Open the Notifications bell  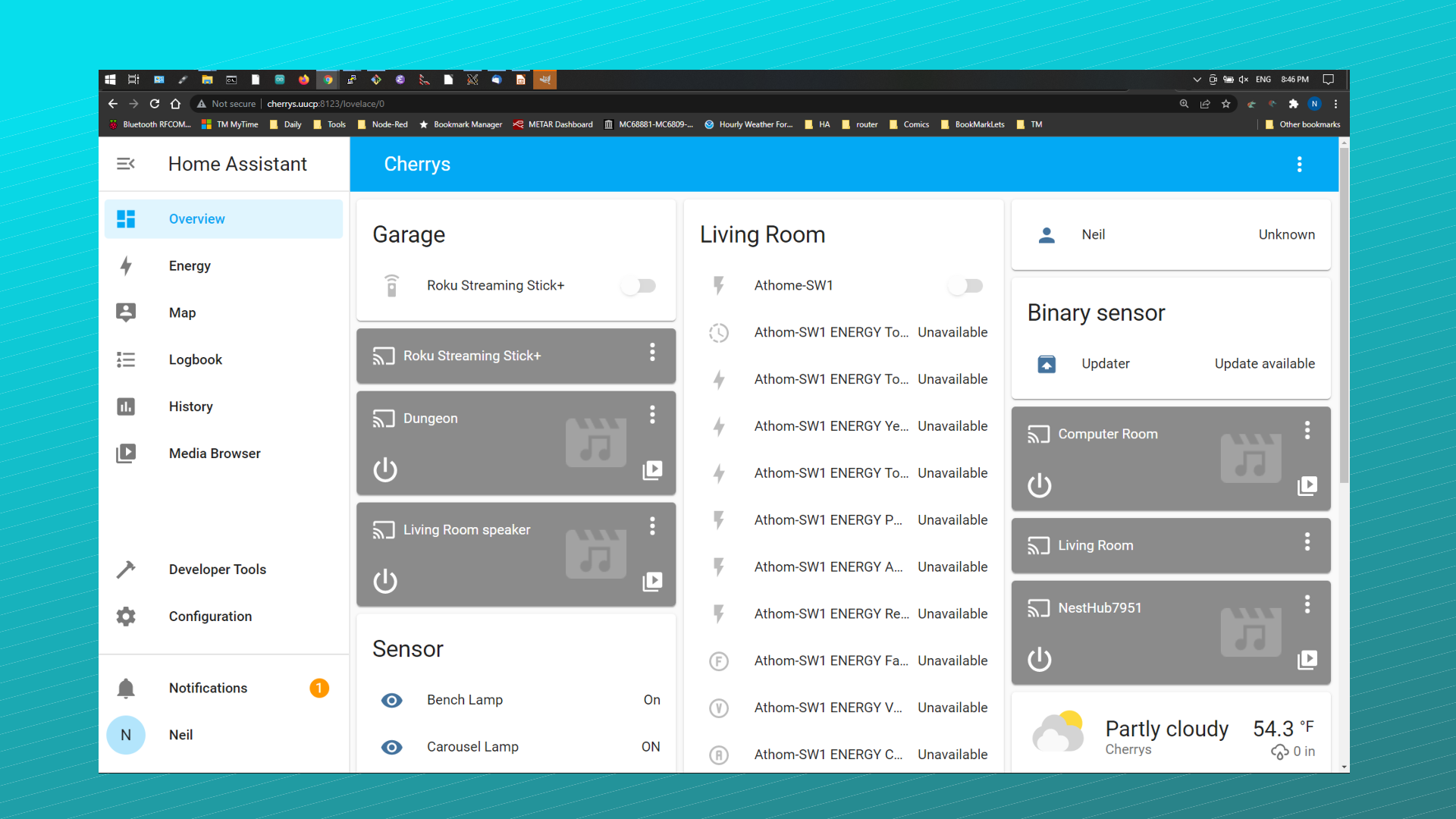click(x=126, y=688)
